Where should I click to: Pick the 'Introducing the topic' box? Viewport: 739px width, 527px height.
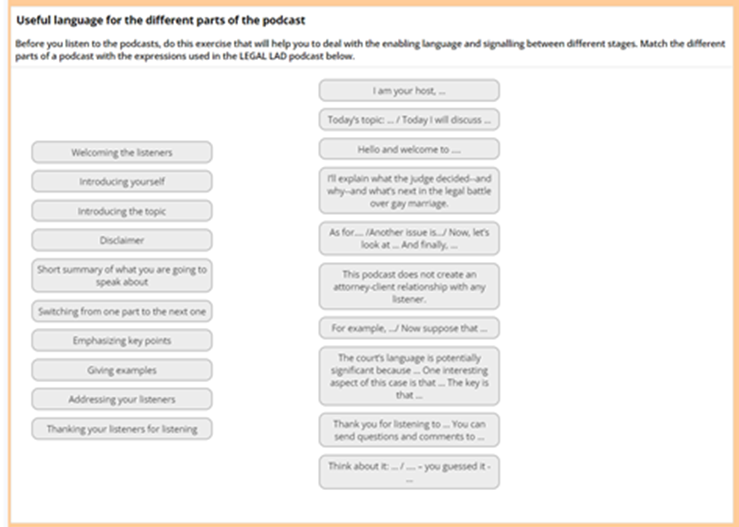(122, 212)
